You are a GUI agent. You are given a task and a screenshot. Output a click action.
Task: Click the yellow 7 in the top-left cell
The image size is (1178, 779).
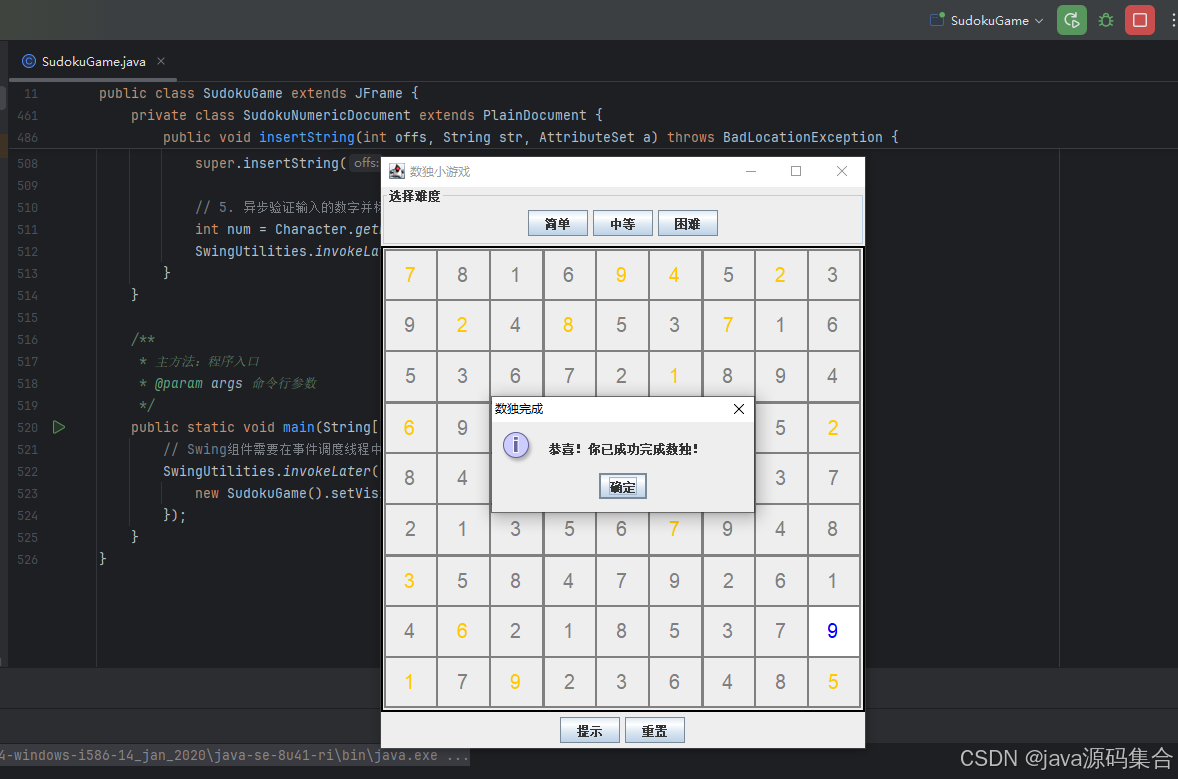(x=409, y=275)
